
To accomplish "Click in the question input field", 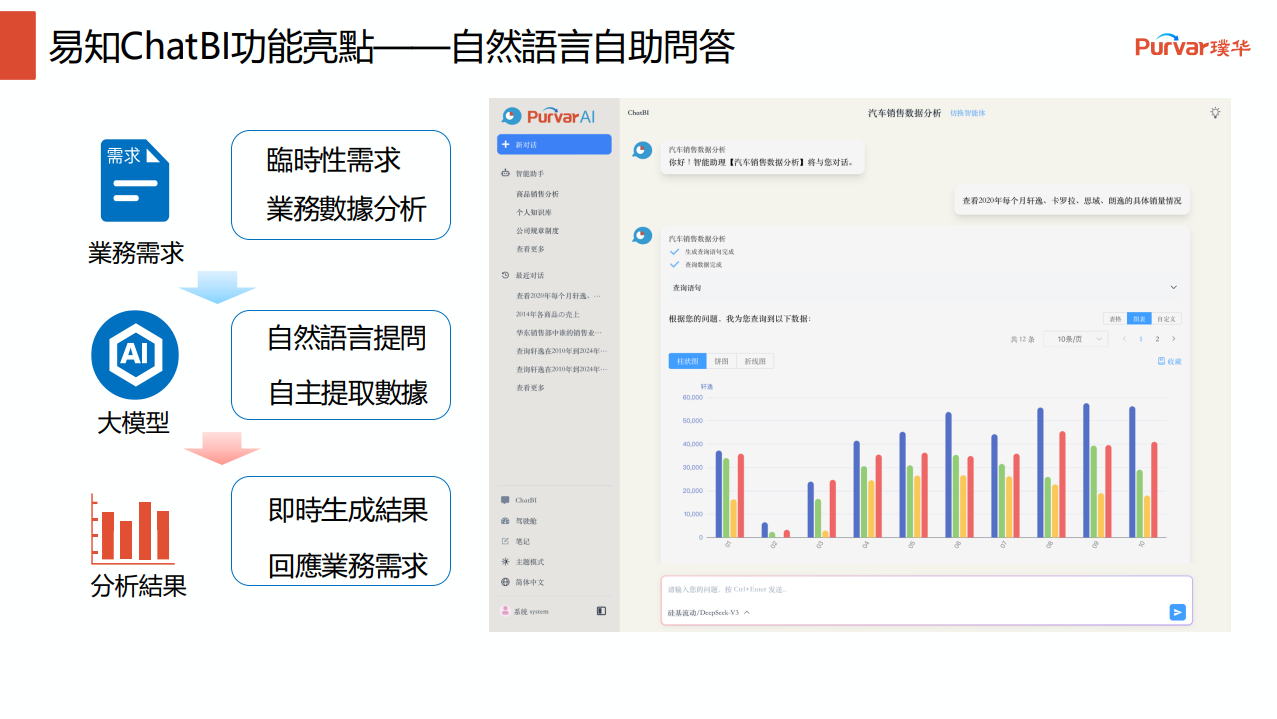I will pyautogui.click(x=926, y=589).
